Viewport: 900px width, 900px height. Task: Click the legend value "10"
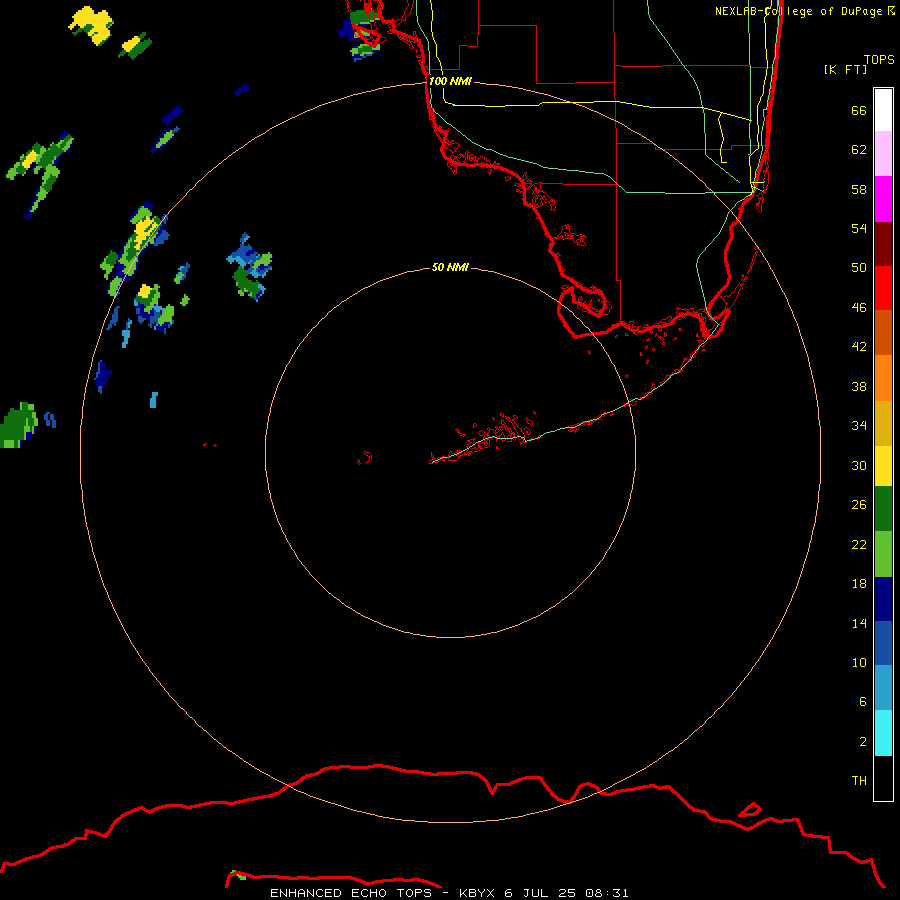[859, 662]
